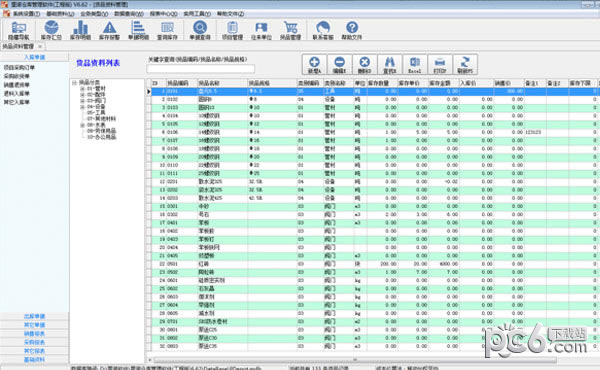Select the 09 labor protection goods tree item

[x=101, y=131]
